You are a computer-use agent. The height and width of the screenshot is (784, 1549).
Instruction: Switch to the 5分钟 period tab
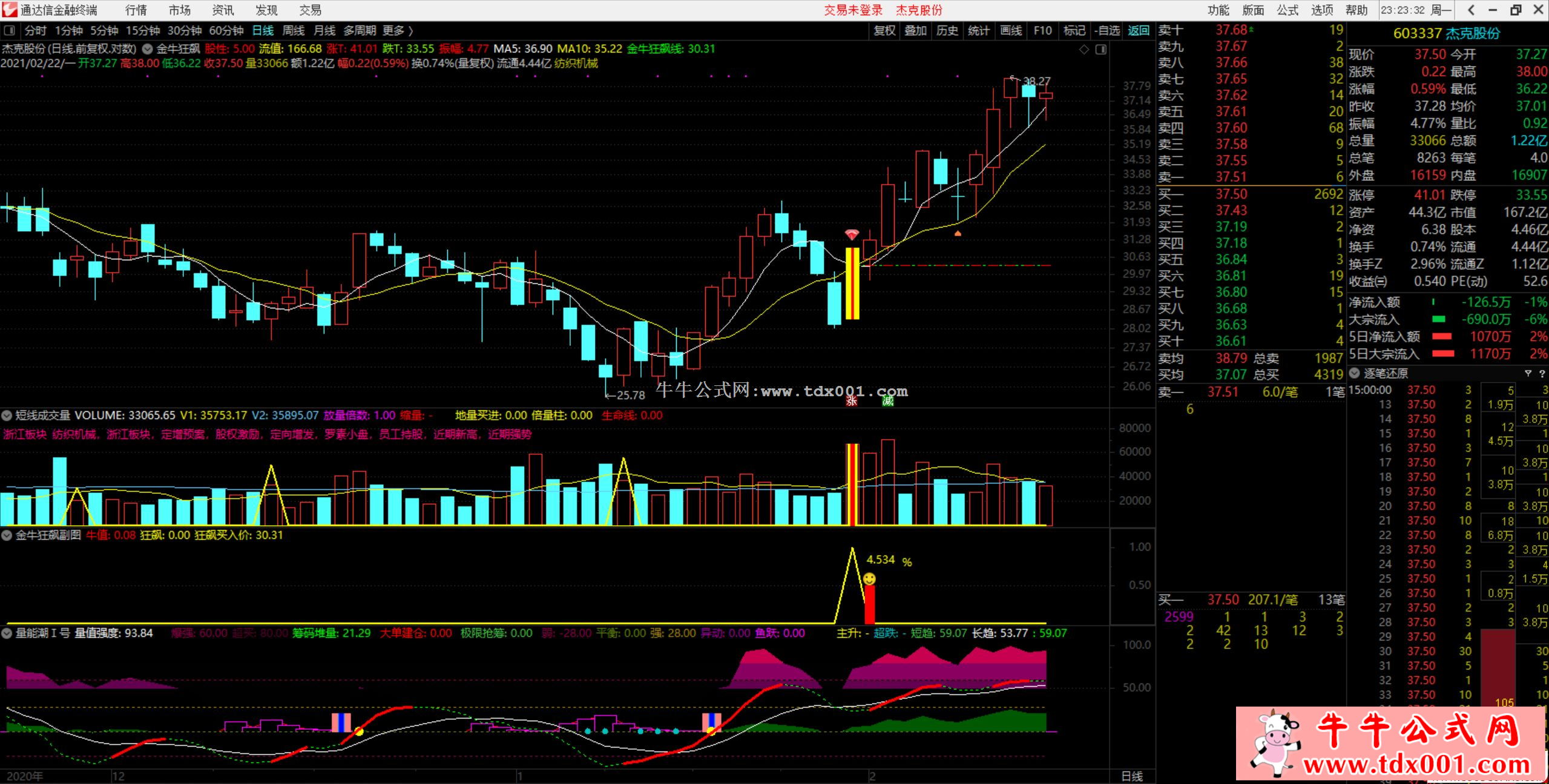(x=104, y=30)
